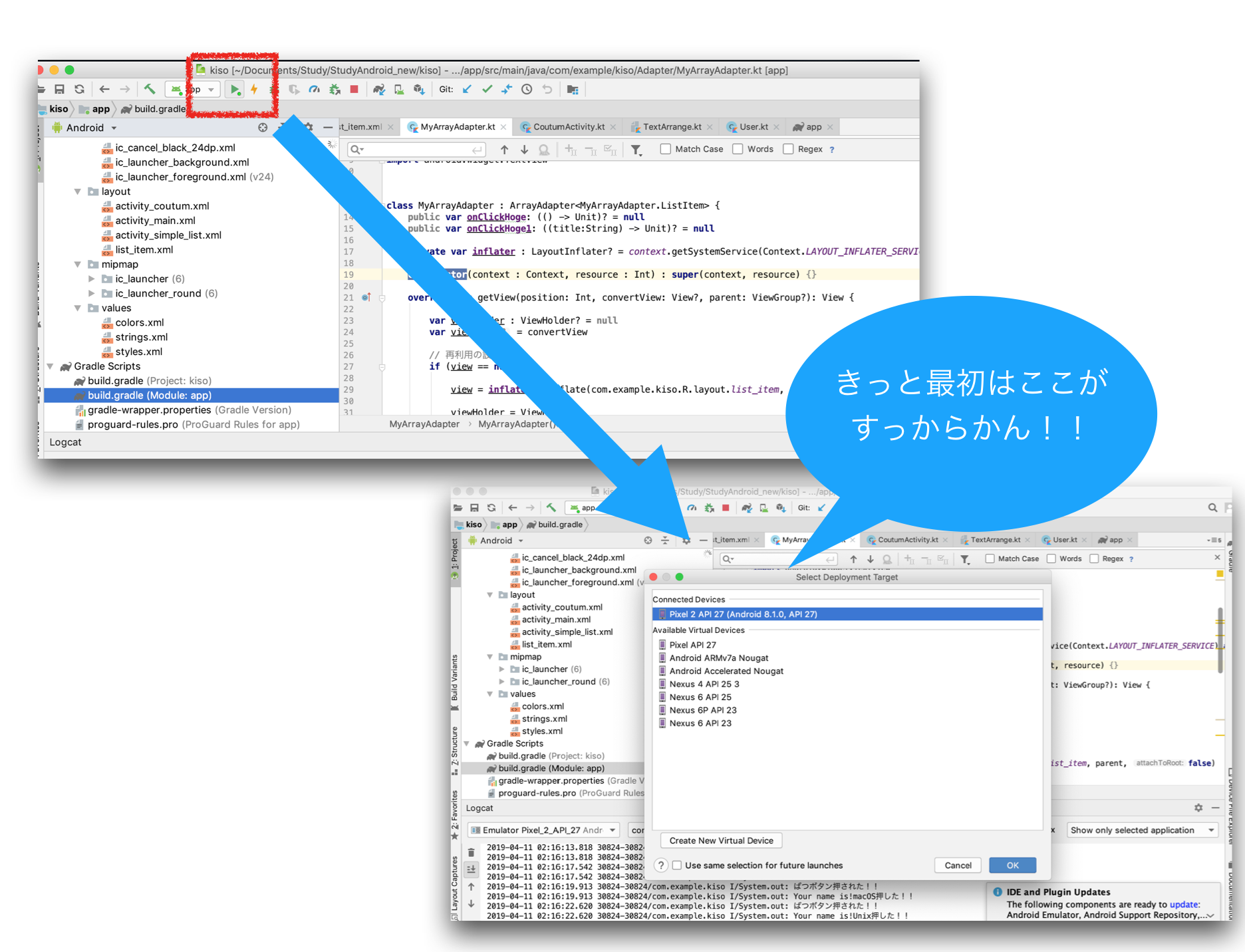Click Collapse All icon in lower Project panel

(x=664, y=540)
